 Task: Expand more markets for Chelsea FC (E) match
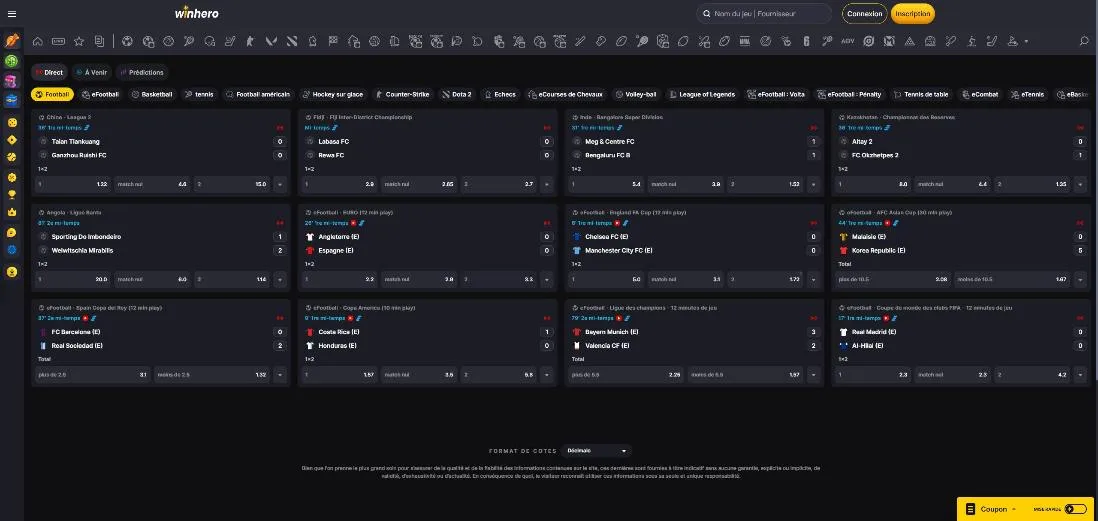pyautogui.click(x=813, y=279)
